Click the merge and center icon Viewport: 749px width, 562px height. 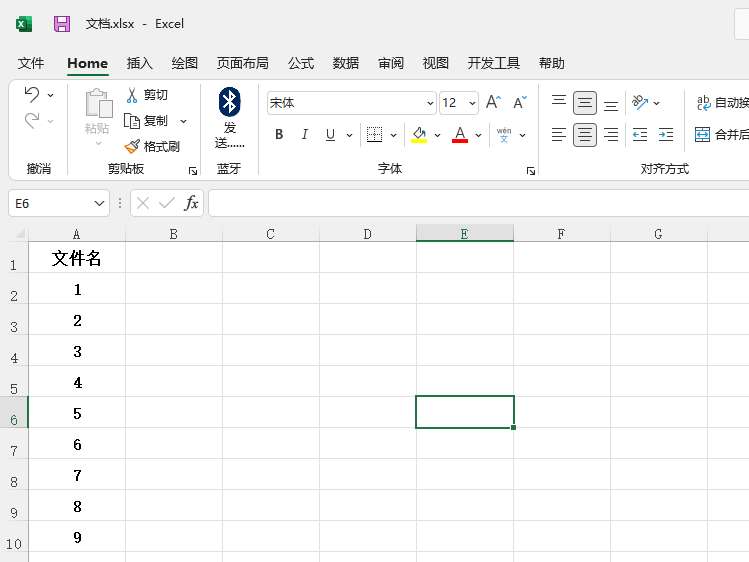pyautogui.click(x=702, y=135)
